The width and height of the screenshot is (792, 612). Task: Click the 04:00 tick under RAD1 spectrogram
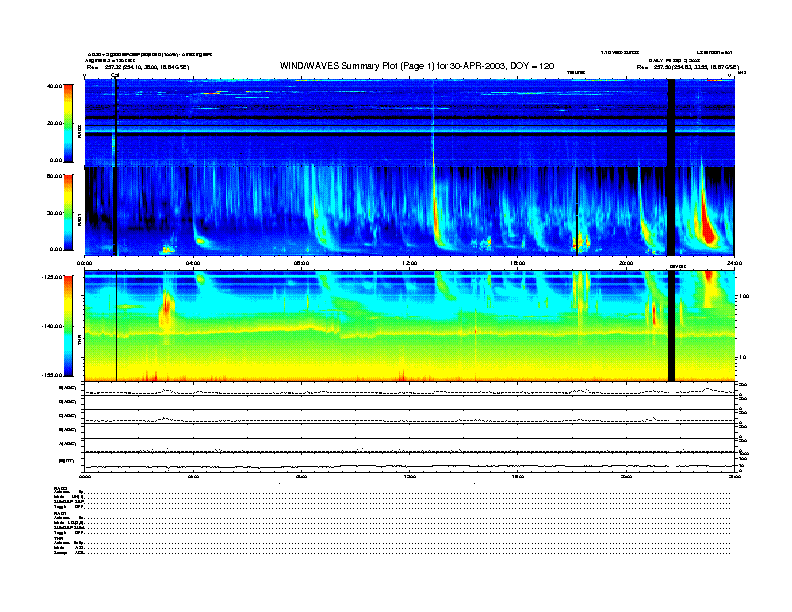pos(193,263)
